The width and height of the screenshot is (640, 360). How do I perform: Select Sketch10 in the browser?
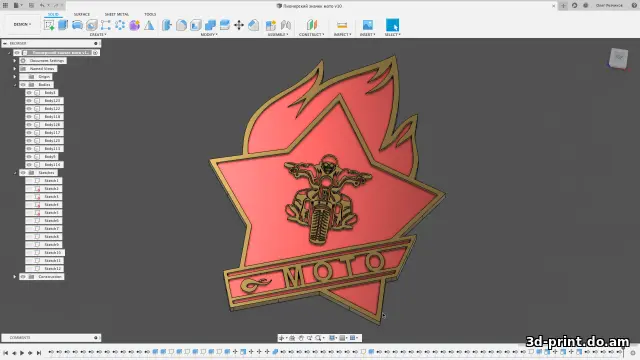(53, 253)
